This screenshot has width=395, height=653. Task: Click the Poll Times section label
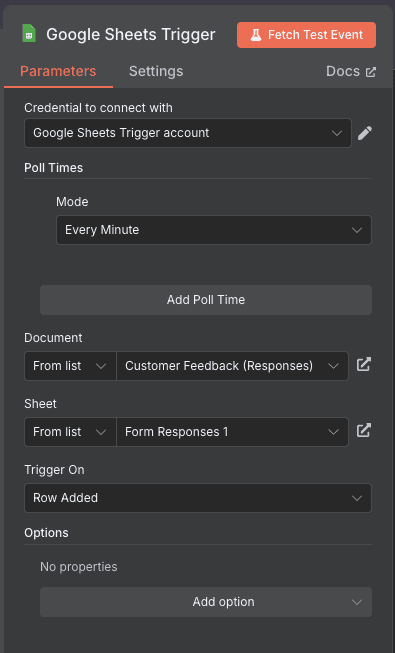pyautogui.click(x=53, y=168)
